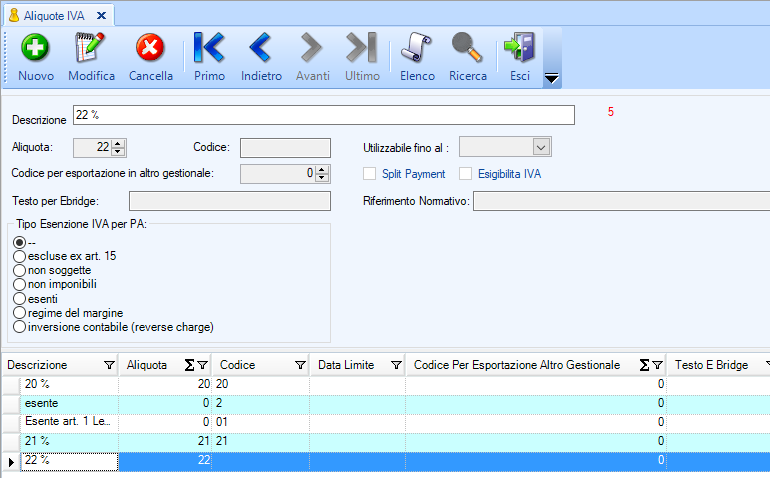Viewport: 770px width, 478px height.
Task: Go back with the Indietro arrow
Action: [261, 48]
